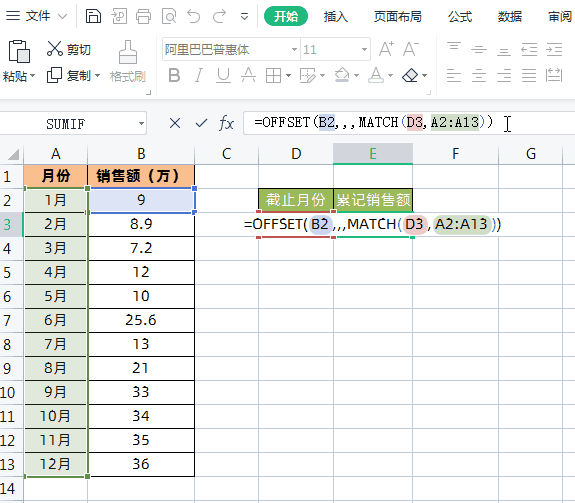The height and width of the screenshot is (503, 575).
Task: Decrease font size with A- icon
Action: (x=410, y=49)
